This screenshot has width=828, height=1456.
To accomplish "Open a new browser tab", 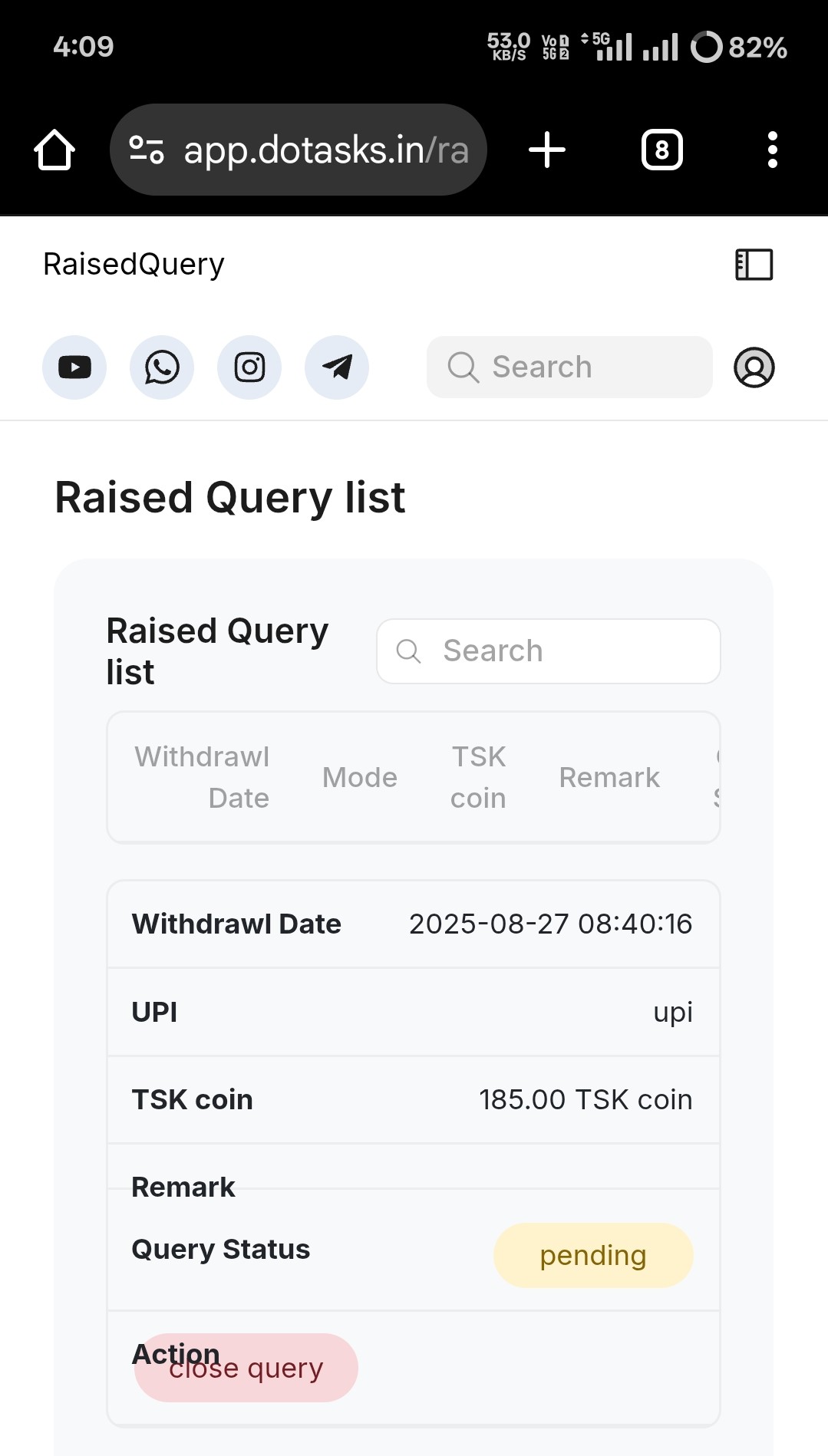I will click(547, 150).
